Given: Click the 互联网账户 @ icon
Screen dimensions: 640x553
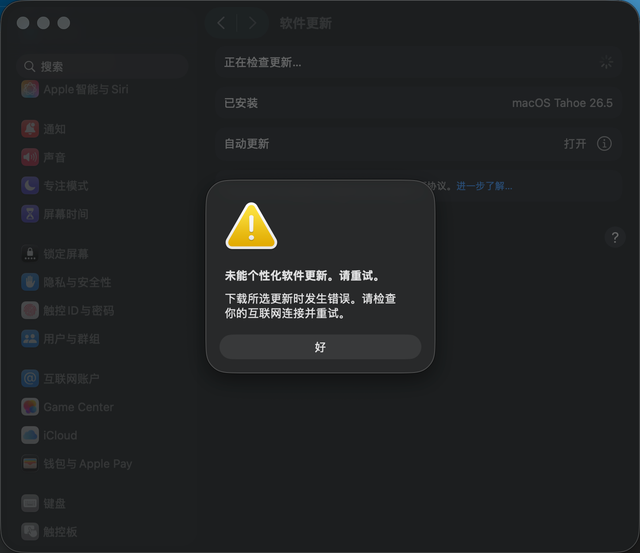Looking at the screenshot, I should pos(30,378).
